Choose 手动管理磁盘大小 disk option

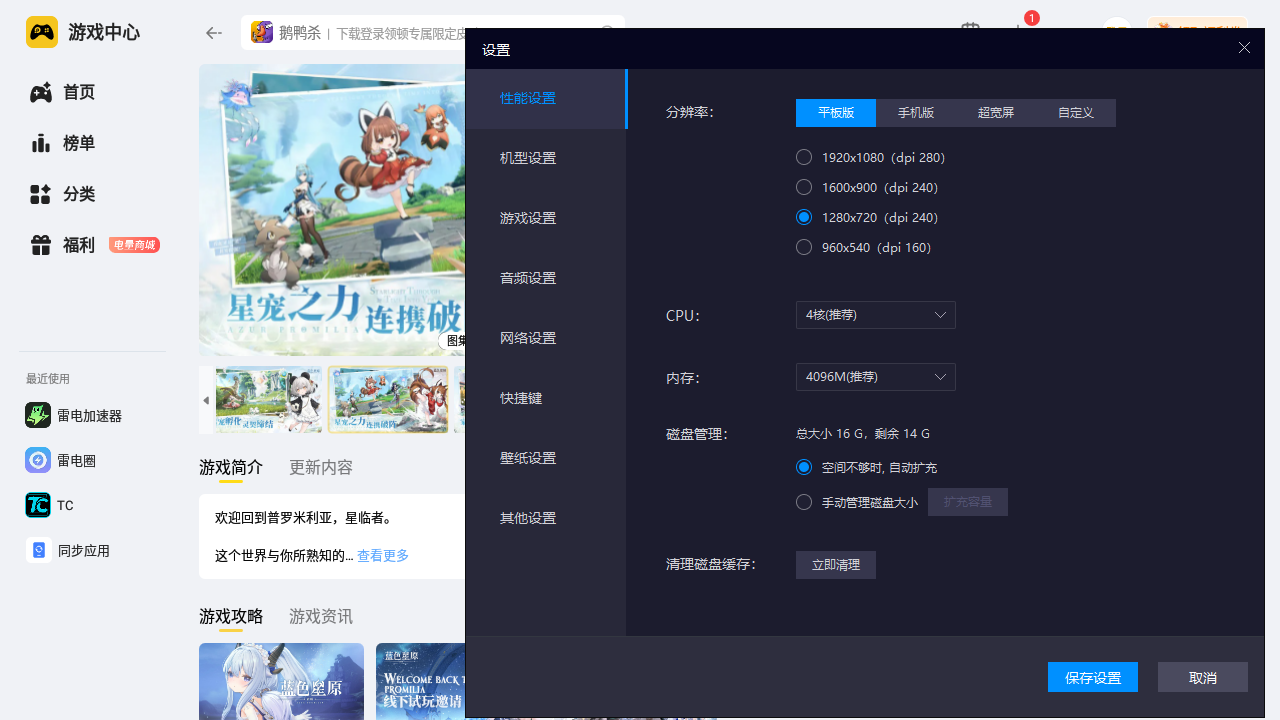[804, 502]
